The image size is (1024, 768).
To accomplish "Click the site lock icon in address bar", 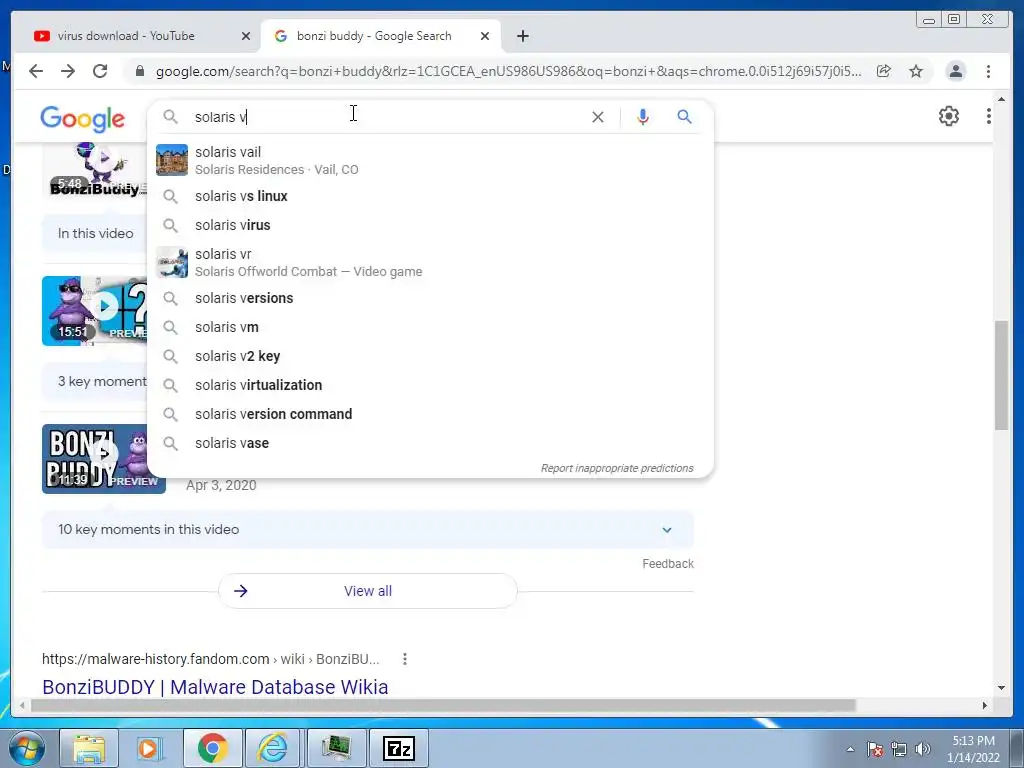I will [x=139, y=71].
